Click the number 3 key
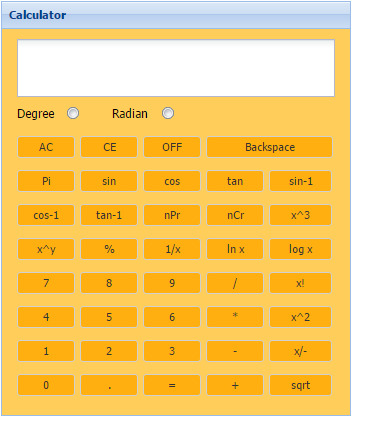The image size is (374, 432). tap(172, 351)
